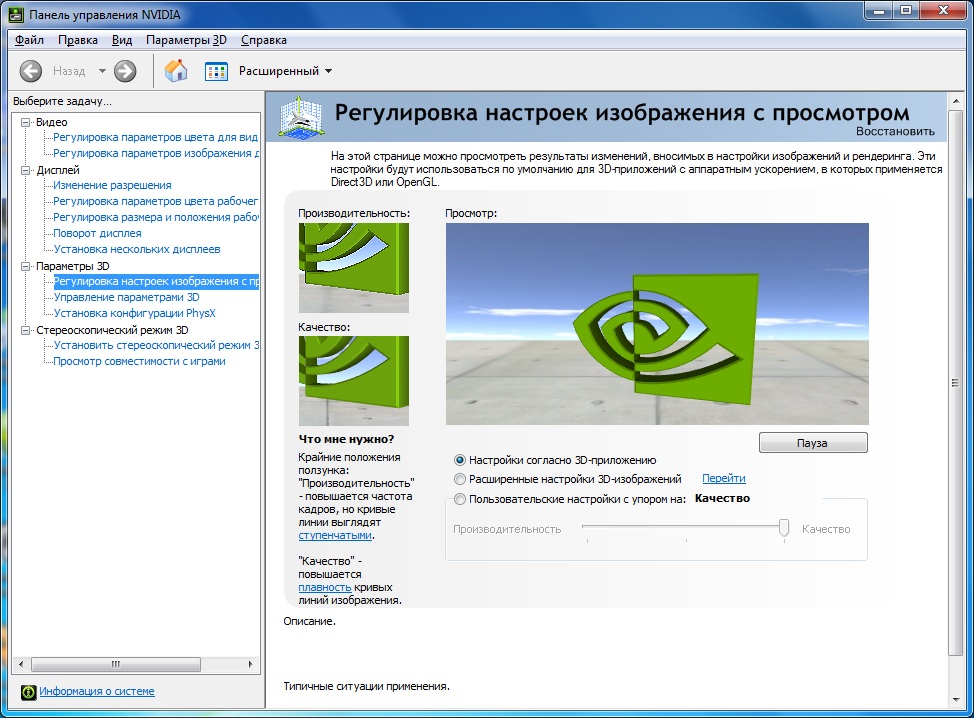
Task: Collapse the Видео tree node
Action: pos(25,122)
